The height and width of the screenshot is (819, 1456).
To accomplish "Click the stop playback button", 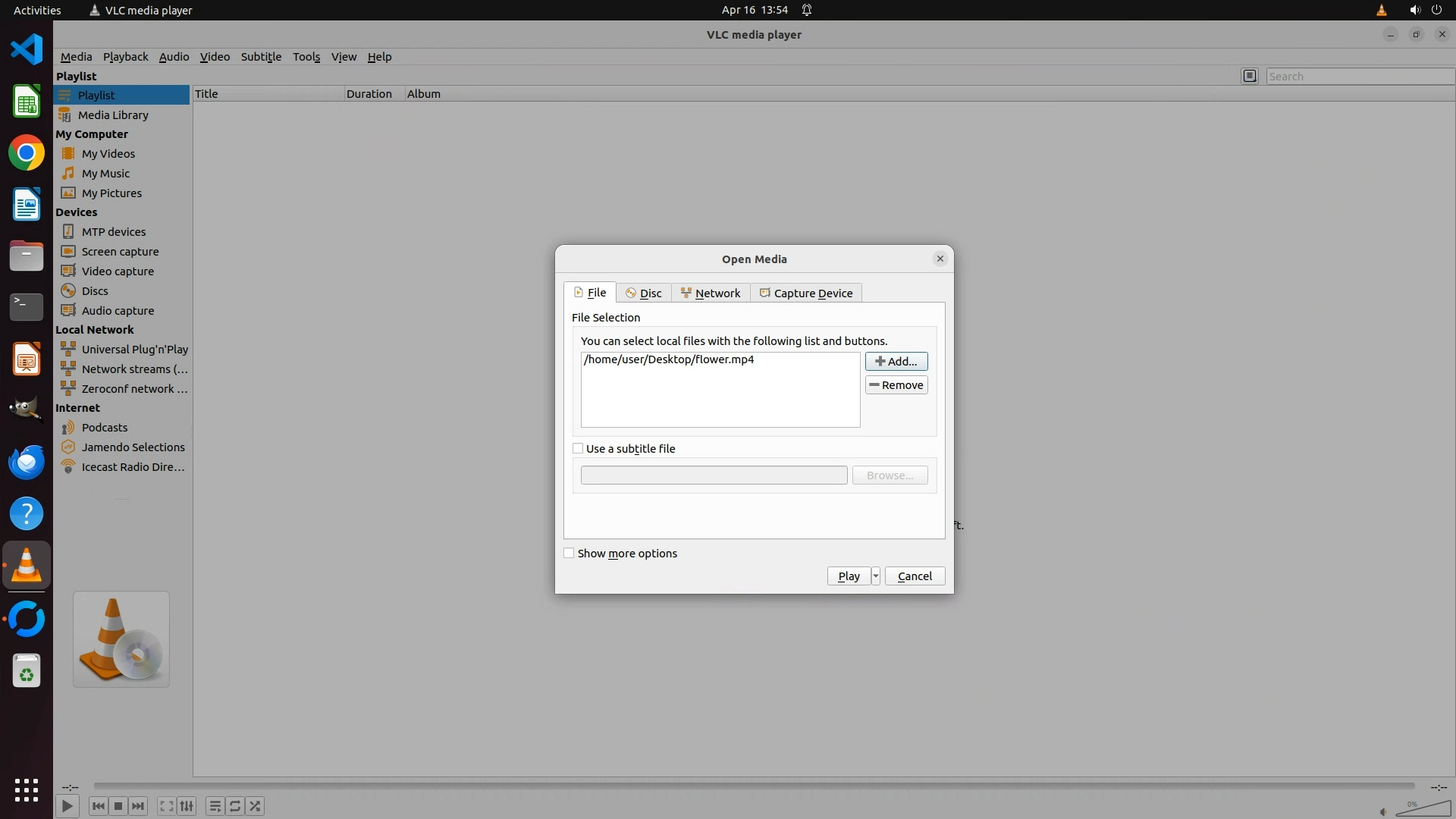I will pos(118,806).
